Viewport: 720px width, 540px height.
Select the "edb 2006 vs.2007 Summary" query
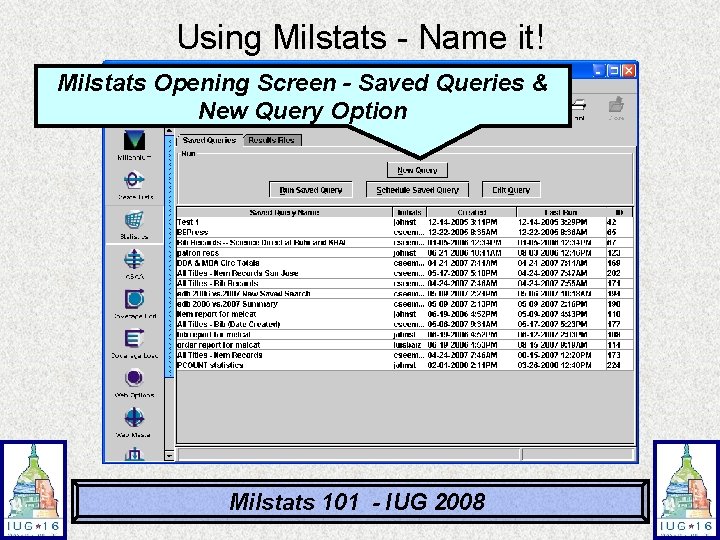pos(405,304)
